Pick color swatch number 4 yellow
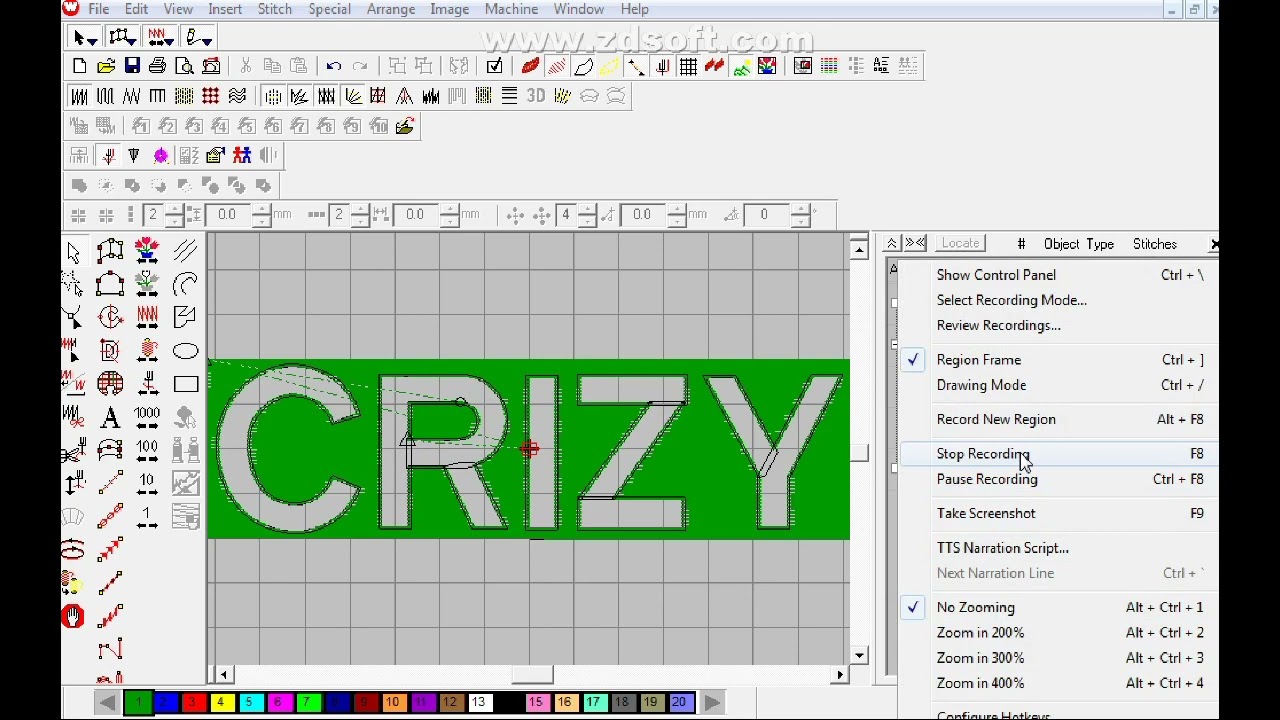The image size is (1280, 720). pyautogui.click(x=221, y=702)
